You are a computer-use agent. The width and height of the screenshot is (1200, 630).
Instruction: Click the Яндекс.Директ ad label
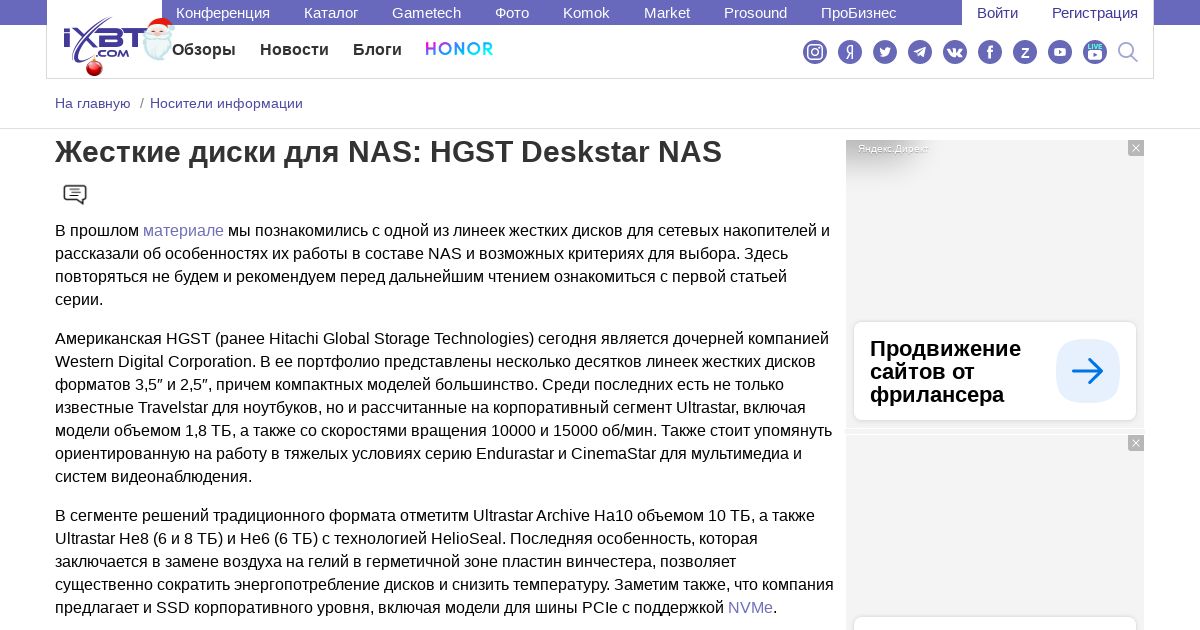coord(893,148)
